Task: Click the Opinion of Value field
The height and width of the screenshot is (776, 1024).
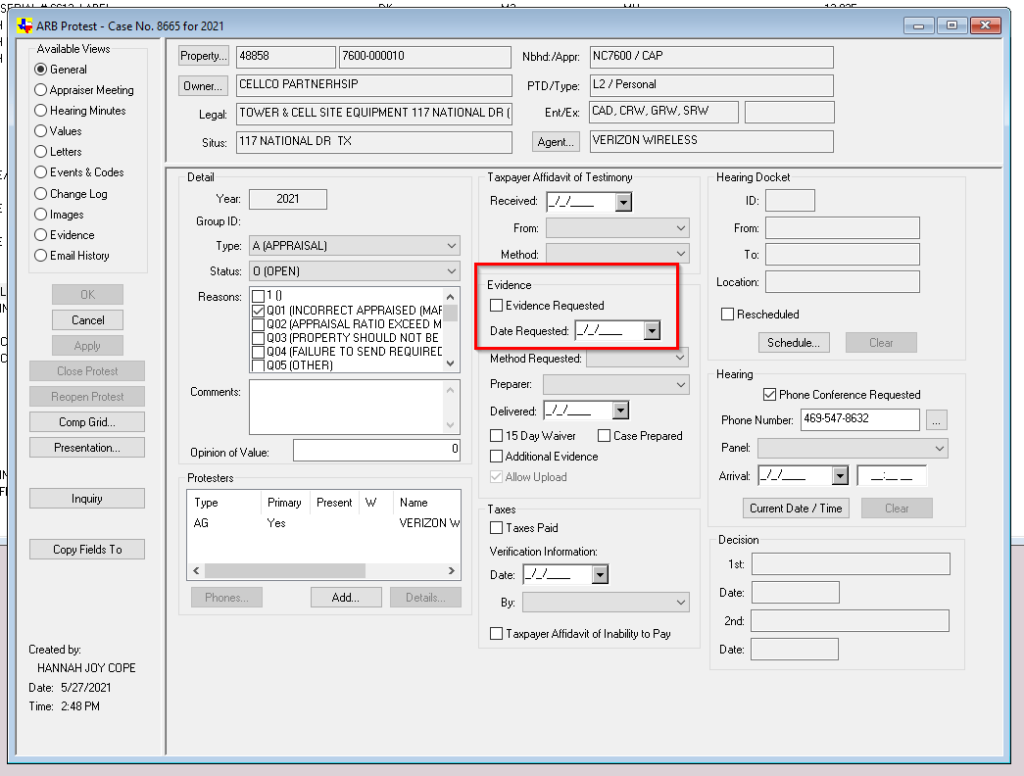Action: click(x=376, y=452)
